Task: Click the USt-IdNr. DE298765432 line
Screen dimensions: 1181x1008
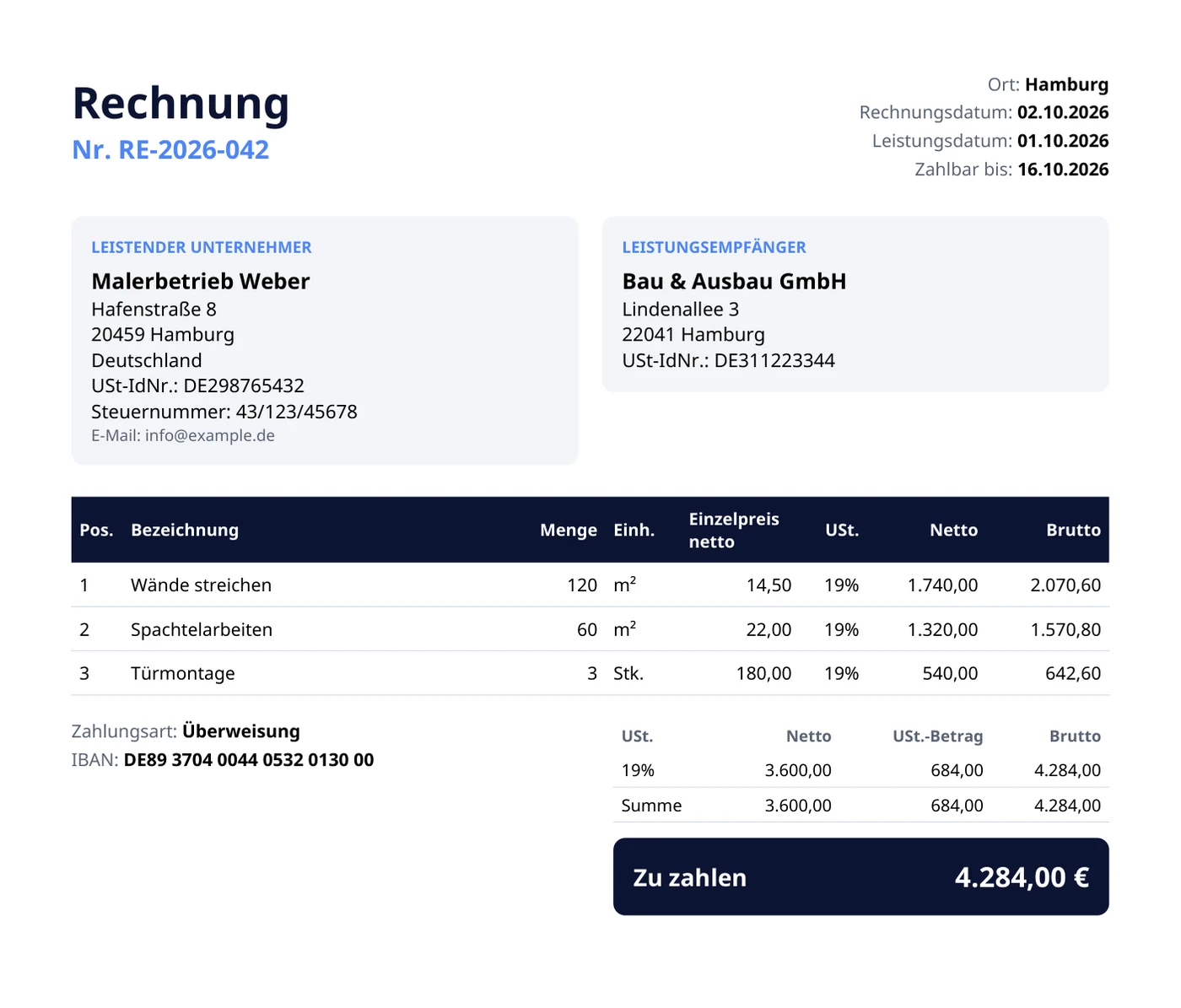Action: [197, 385]
